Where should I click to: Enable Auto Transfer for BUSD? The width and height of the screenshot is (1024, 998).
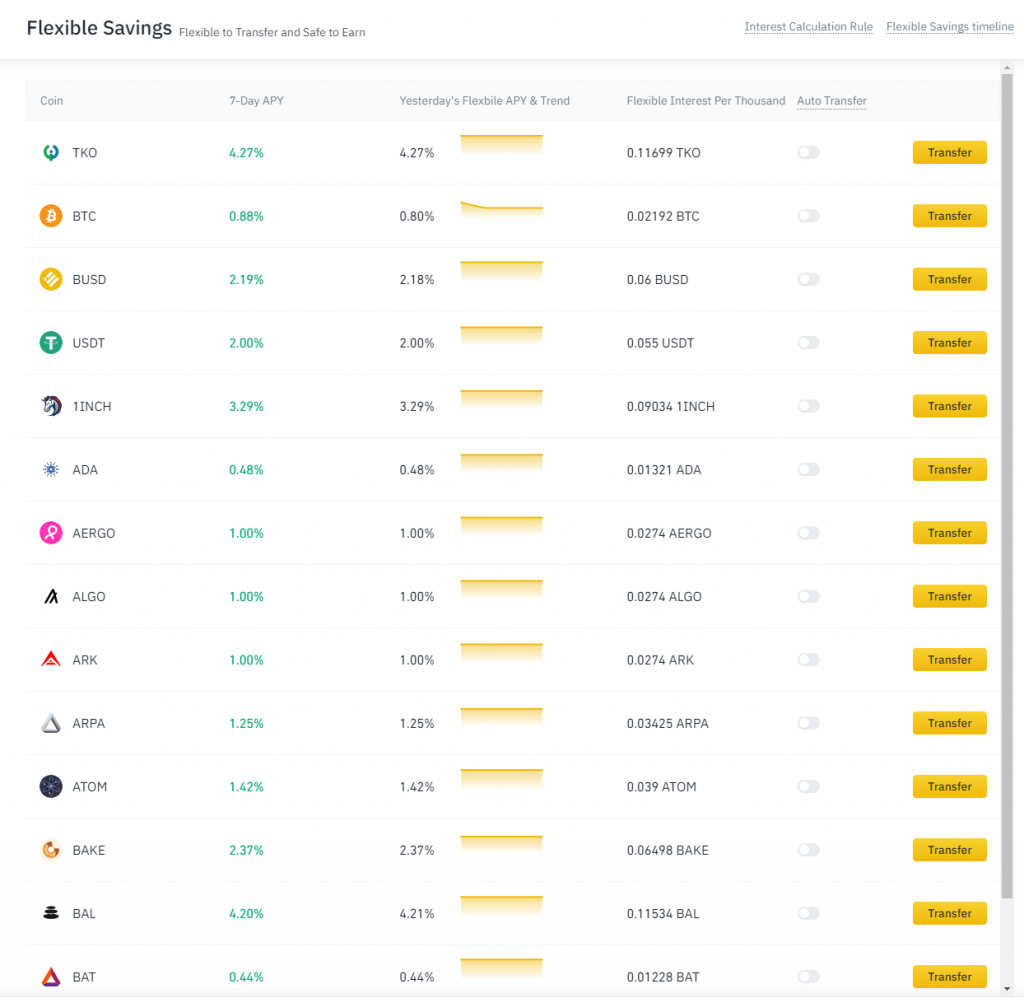[x=808, y=280]
